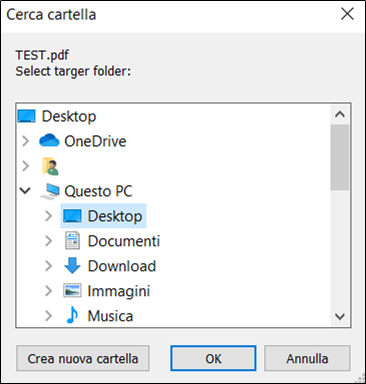Click the OneDrive cloud icon
366x384 pixels.
click(x=49, y=141)
